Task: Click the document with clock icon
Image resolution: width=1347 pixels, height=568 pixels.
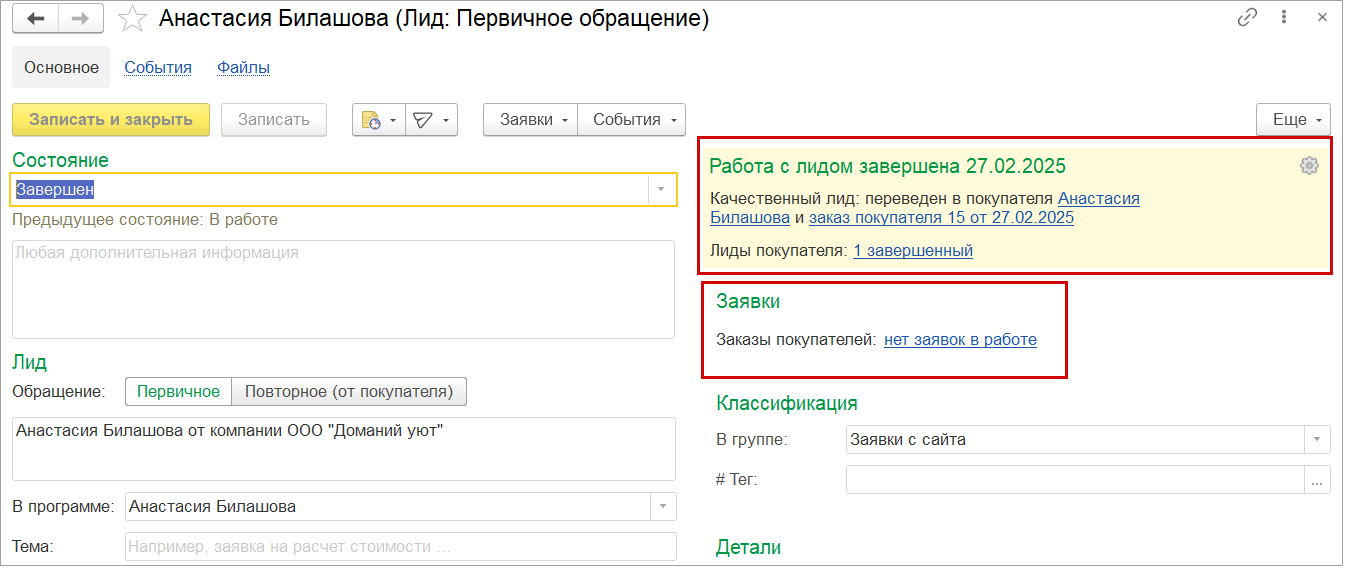Action: (x=371, y=120)
